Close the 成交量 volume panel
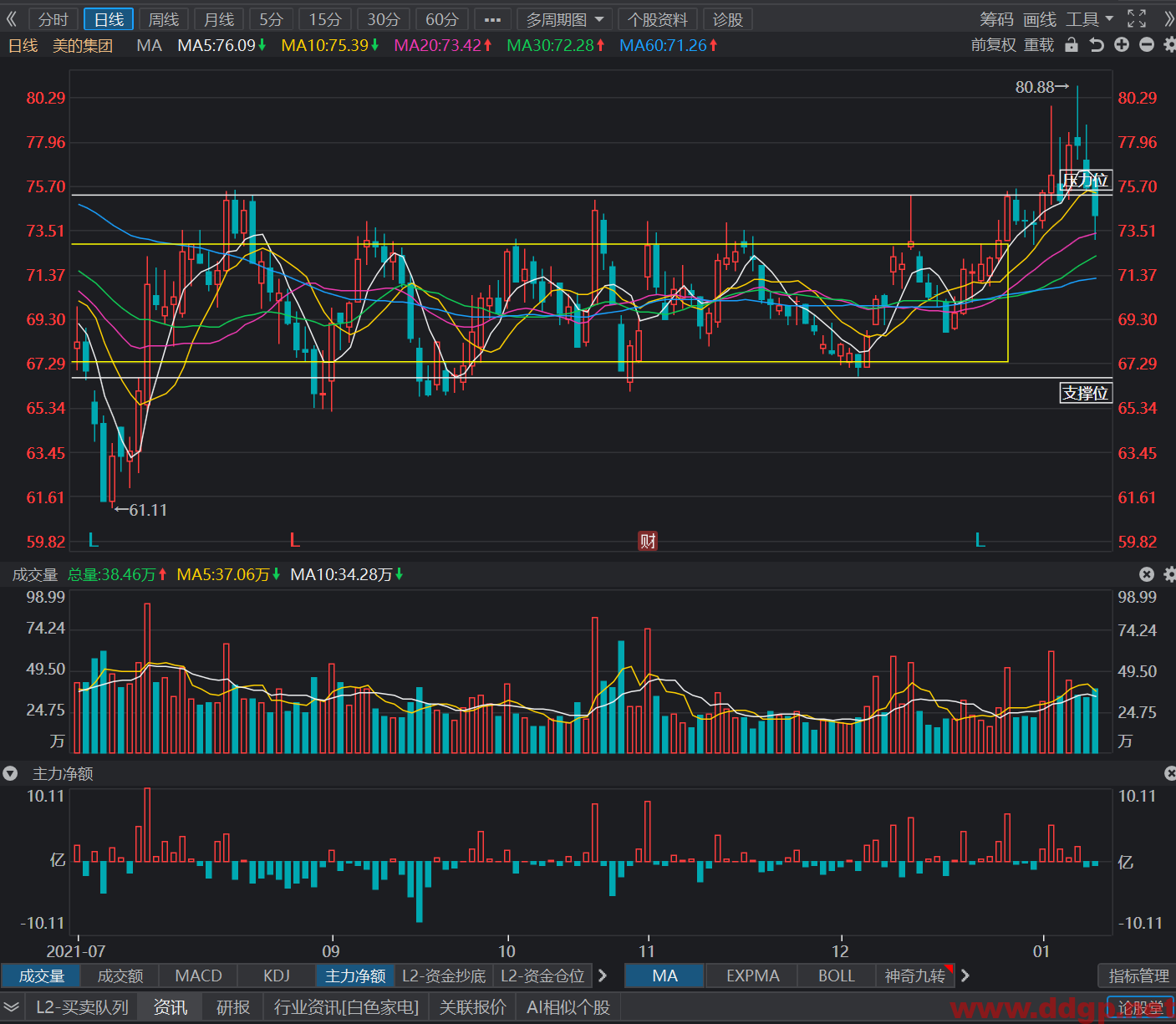1176x1024 pixels. pos(1147,574)
